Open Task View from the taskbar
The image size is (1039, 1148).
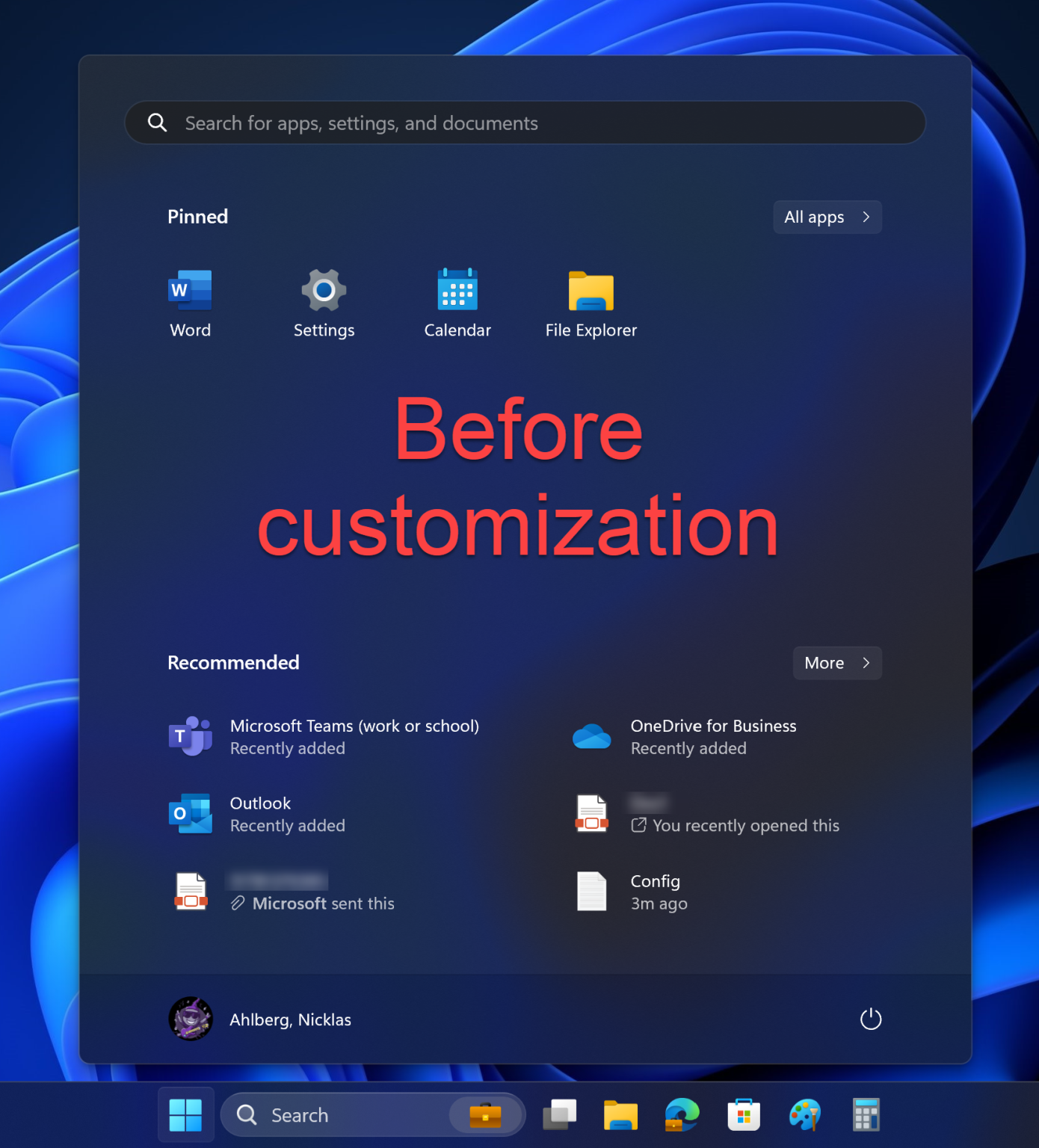(x=560, y=1114)
